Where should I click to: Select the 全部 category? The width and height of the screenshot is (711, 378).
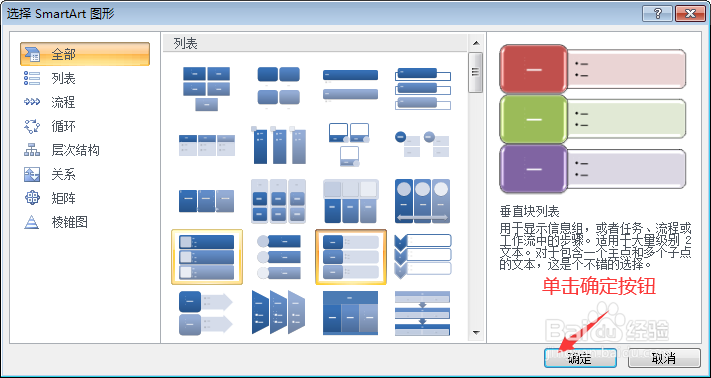click(x=85, y=54)
